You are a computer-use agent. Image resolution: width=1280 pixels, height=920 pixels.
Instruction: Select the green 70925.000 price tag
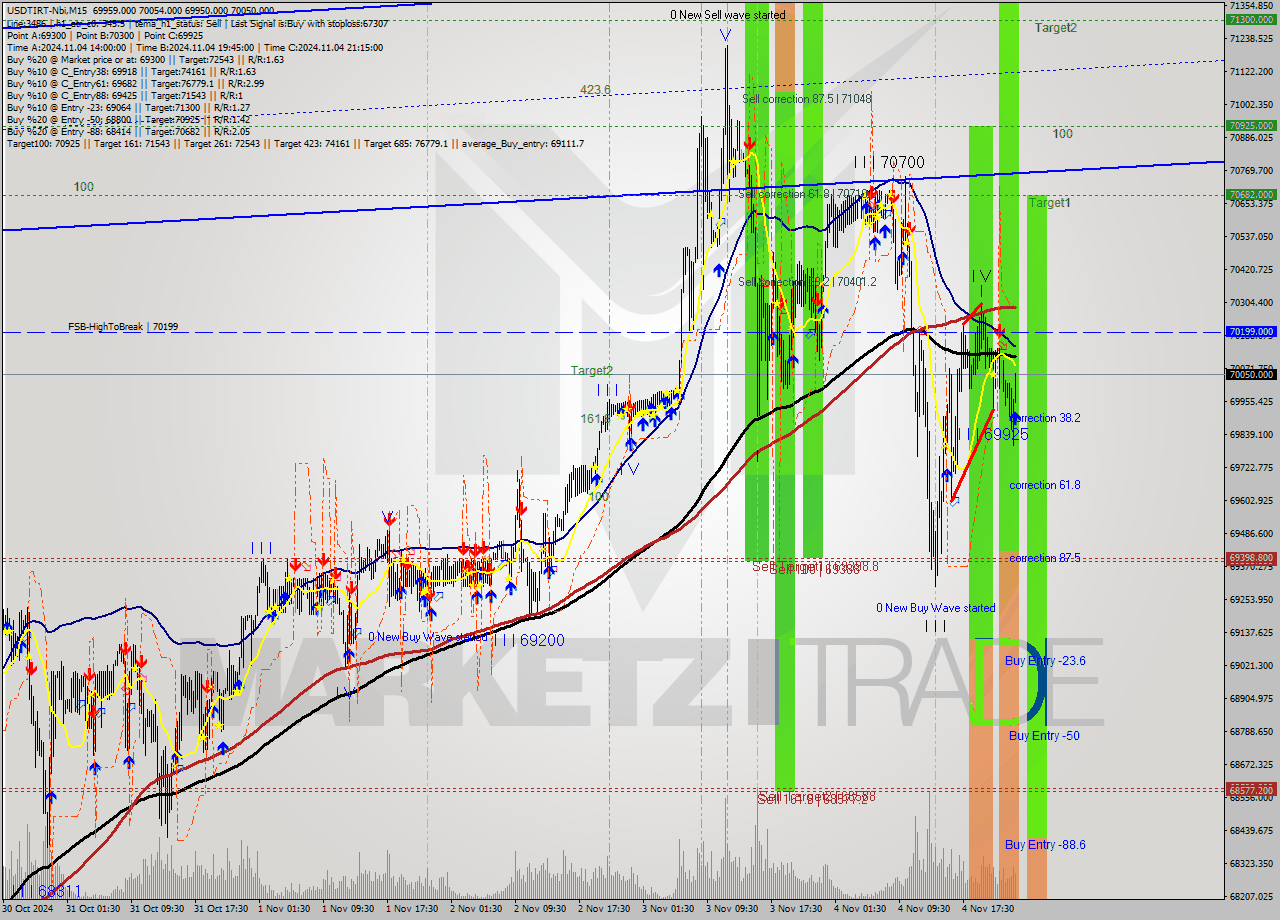click(x=1251, y=126)
